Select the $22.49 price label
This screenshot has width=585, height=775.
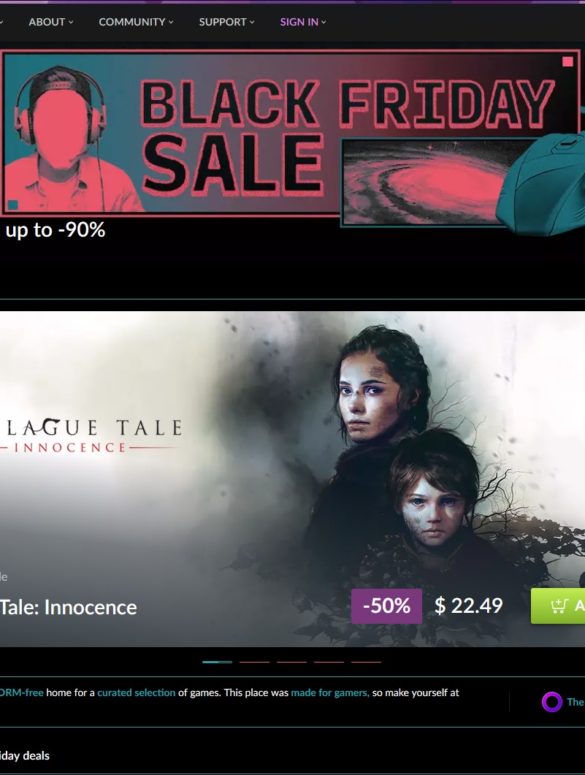coord(468,605)
